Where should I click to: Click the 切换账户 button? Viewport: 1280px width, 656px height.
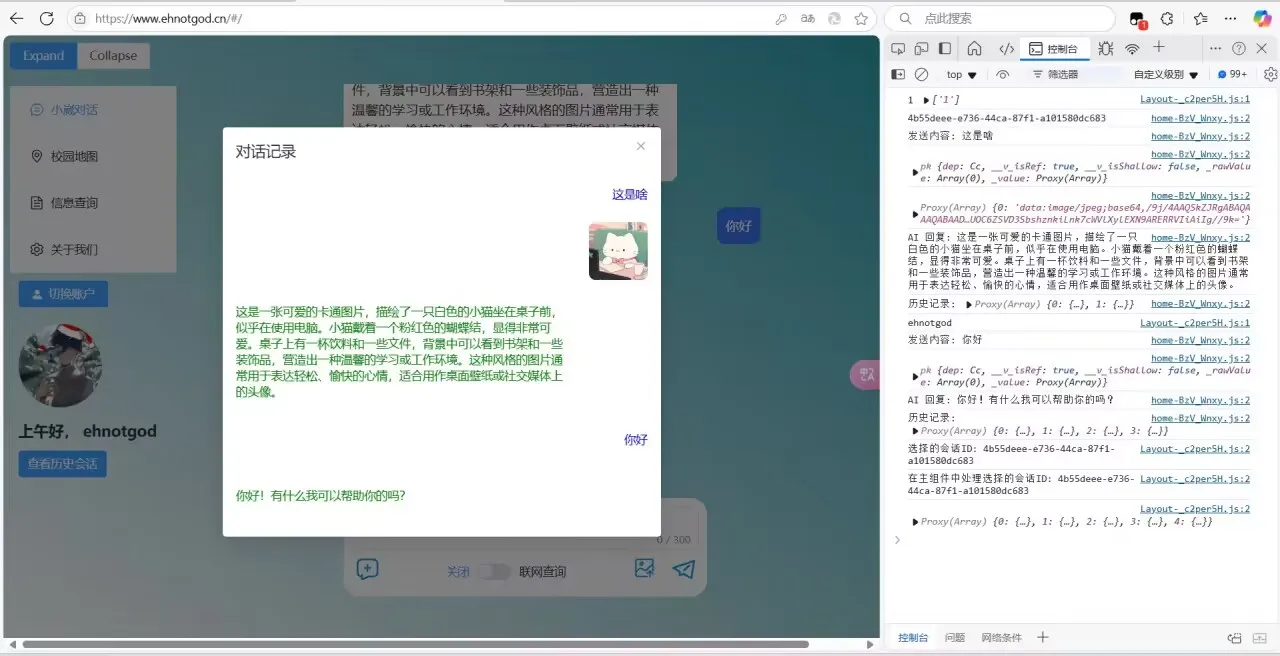click(63, 294)
